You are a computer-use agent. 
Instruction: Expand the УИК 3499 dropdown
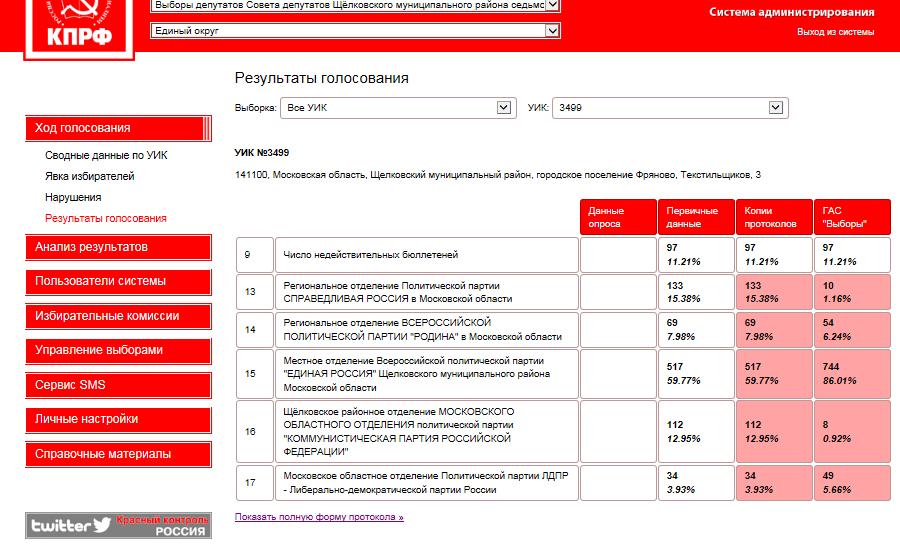pyautogui.click(x=670, y=108)
